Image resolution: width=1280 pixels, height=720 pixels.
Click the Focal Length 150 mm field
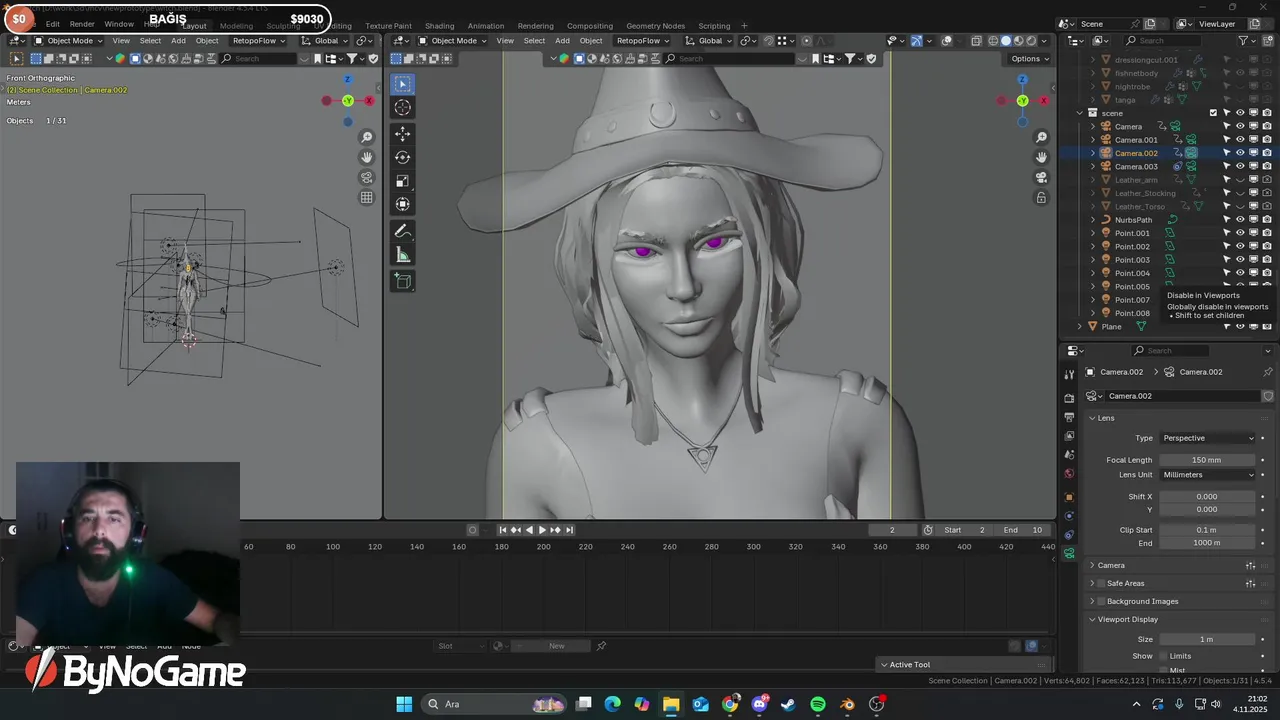1207,460
